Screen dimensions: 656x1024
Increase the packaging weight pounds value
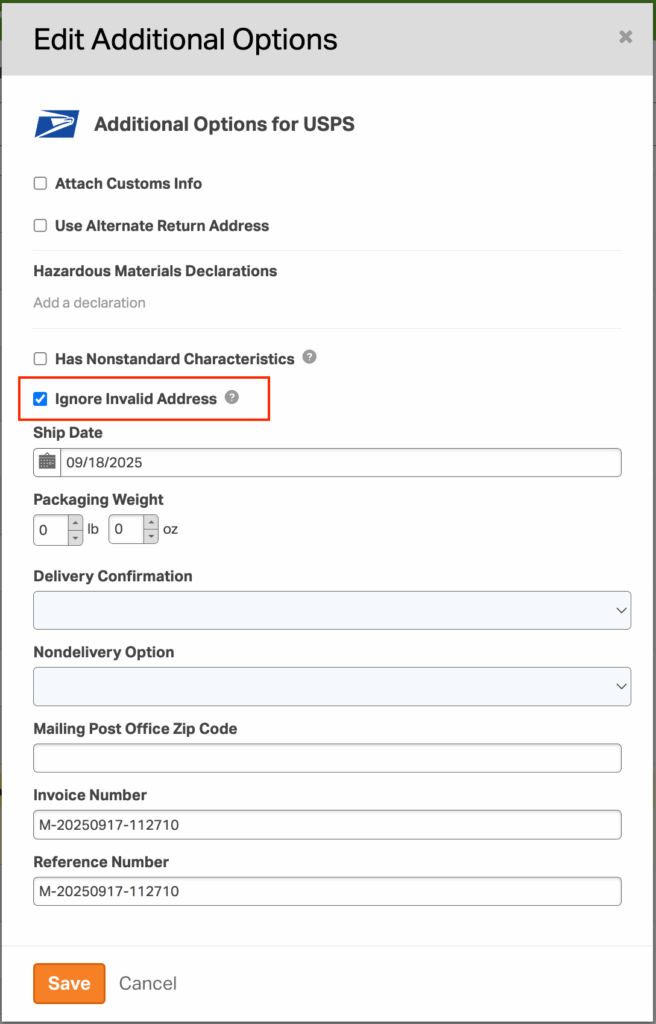click(75, 521)
